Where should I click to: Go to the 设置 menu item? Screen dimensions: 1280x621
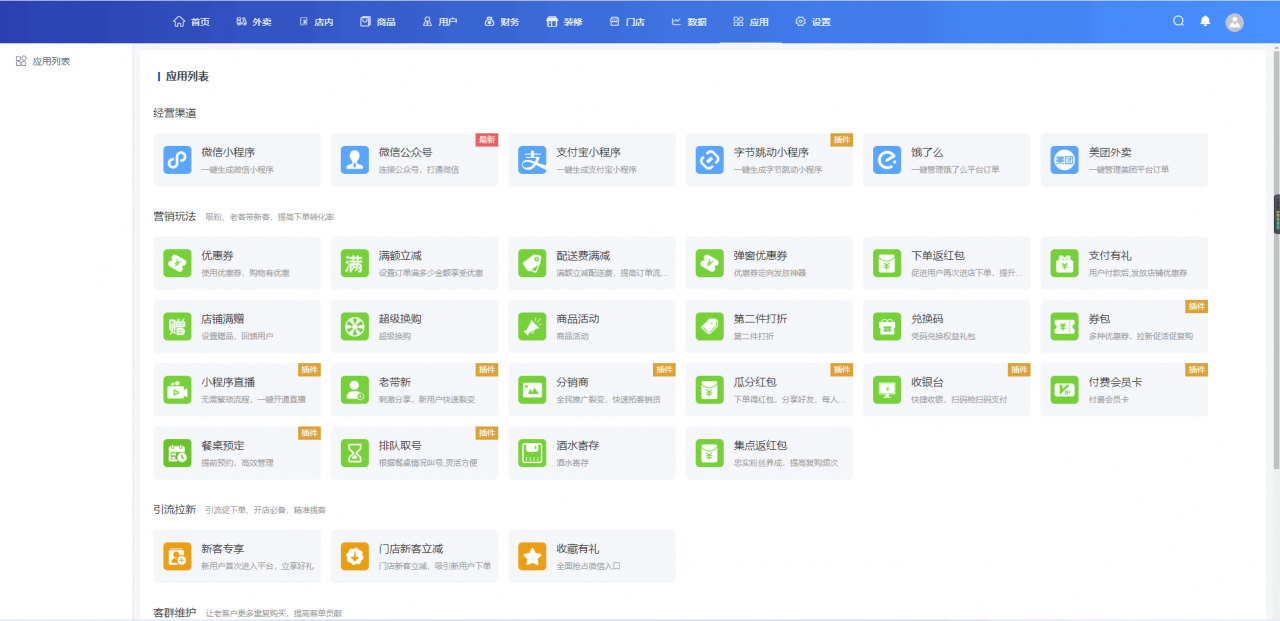(x=812, y=22)
